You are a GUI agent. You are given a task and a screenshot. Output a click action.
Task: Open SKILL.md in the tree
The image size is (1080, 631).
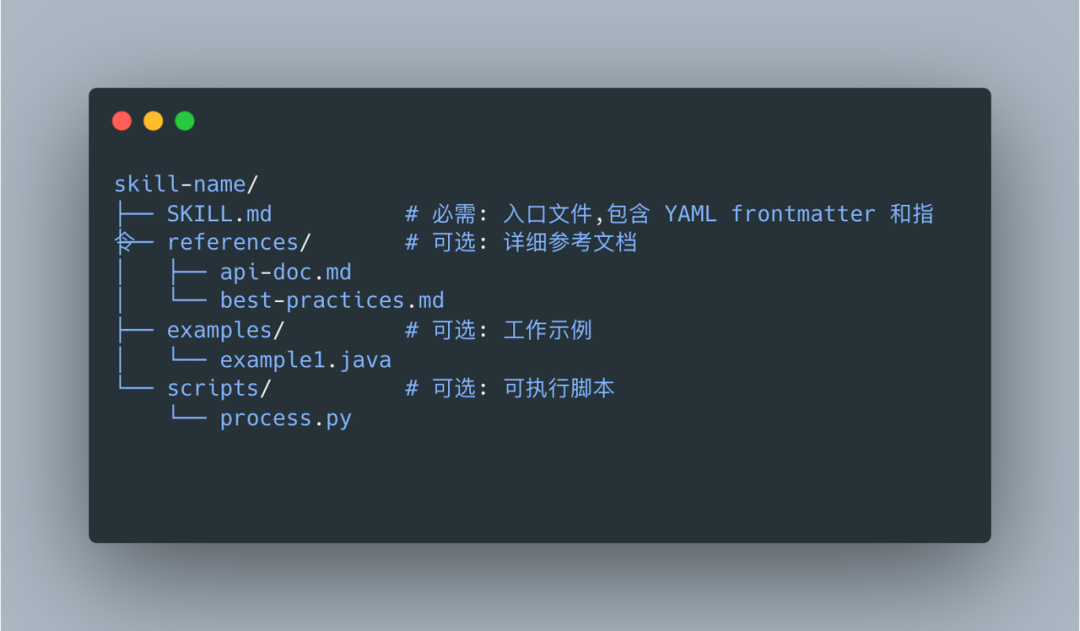click(219, 214)
